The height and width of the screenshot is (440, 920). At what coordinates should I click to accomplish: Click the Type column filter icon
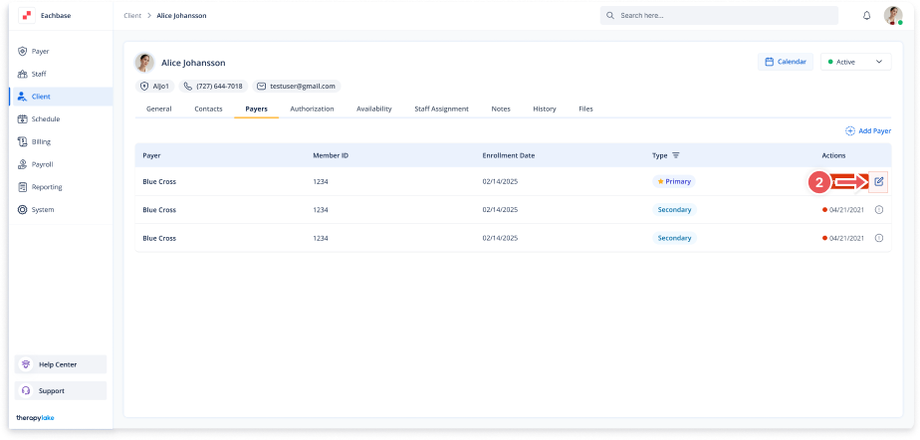pos(676,156)
